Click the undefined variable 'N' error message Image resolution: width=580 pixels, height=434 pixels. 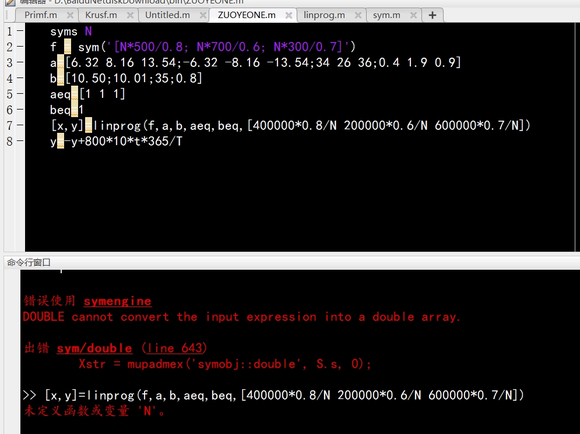tap(94, 411)
